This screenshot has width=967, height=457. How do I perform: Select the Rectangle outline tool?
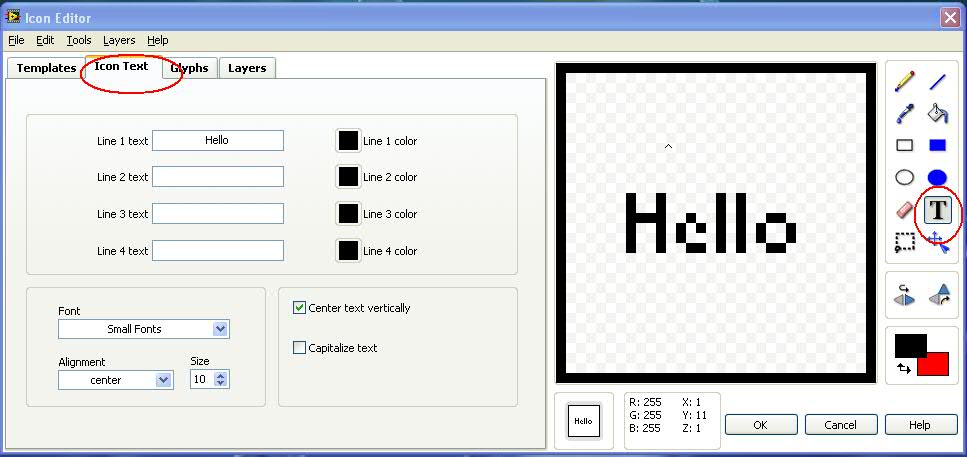click(904, 146)
